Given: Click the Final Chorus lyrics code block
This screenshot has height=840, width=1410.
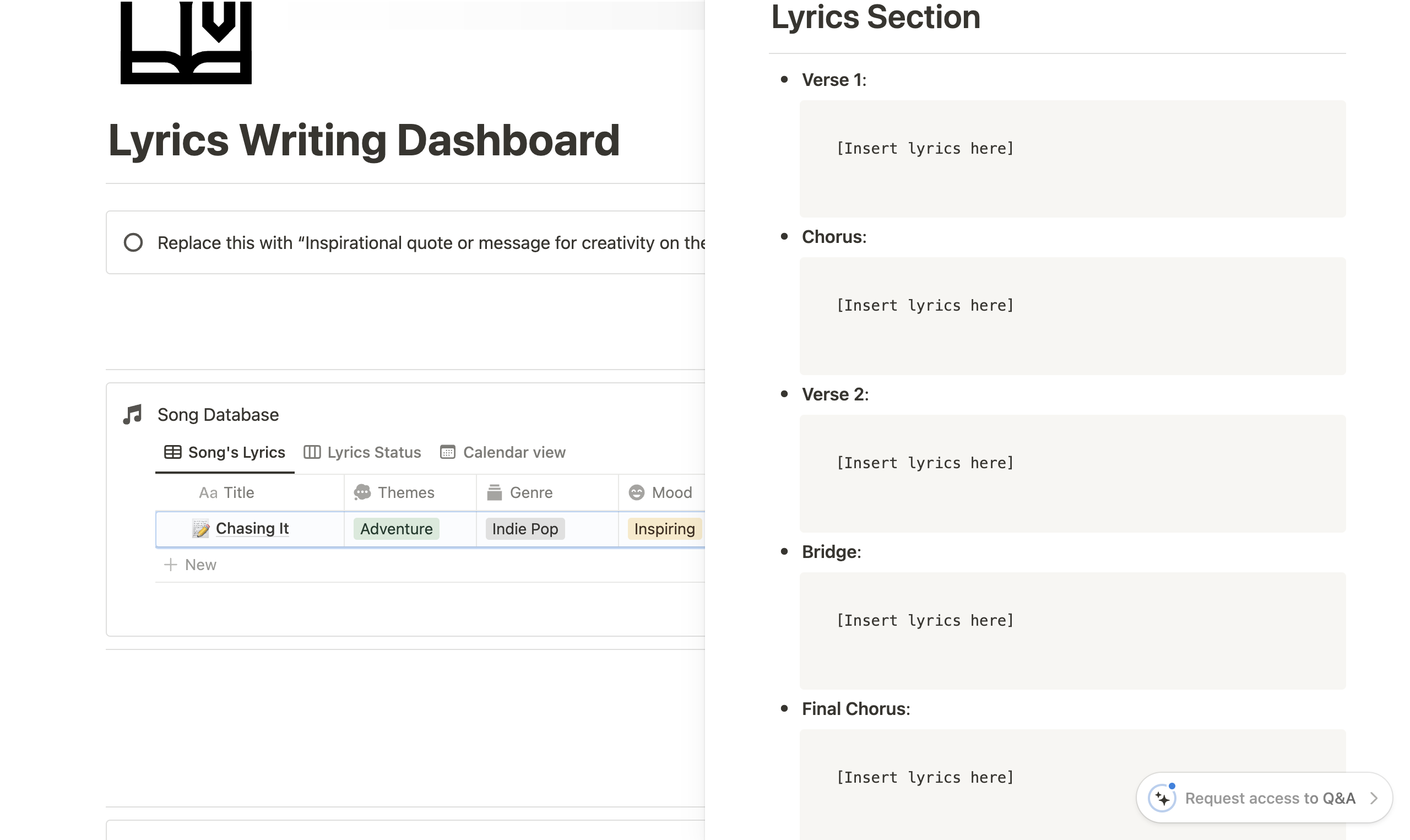Looking at the screenshot, I should coord(1072,785).
